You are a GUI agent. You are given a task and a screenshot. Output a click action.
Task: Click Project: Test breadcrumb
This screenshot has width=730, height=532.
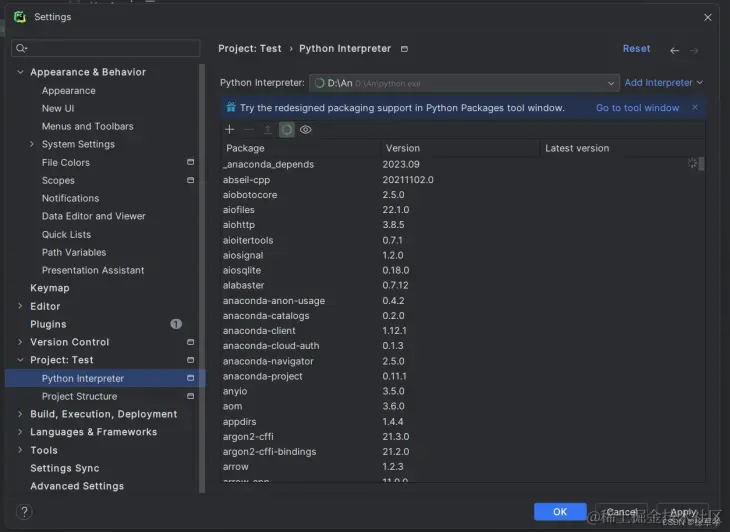tap(250, 48)
